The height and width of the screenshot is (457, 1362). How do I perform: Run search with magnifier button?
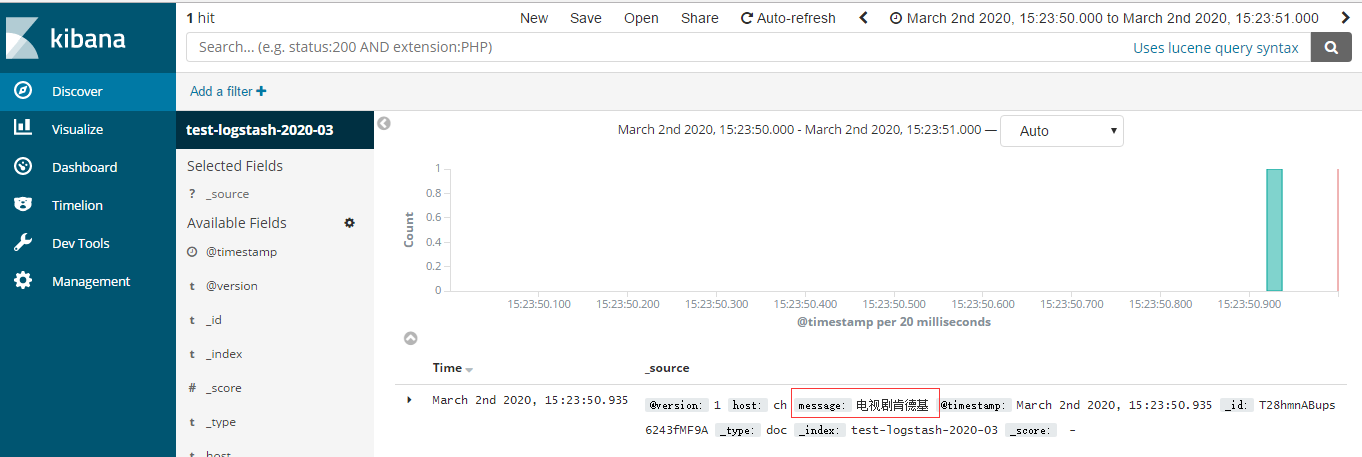1331,47
